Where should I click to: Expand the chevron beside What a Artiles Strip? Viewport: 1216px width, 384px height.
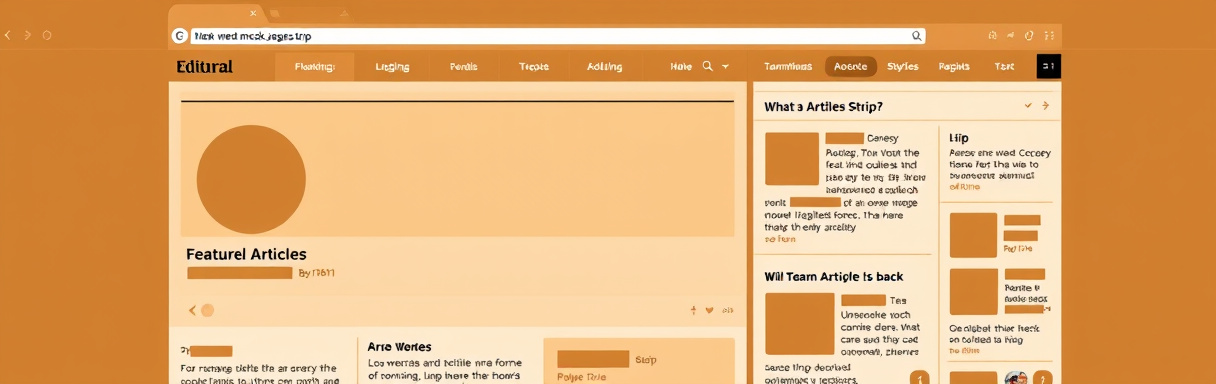click(x=1027, y=105)
